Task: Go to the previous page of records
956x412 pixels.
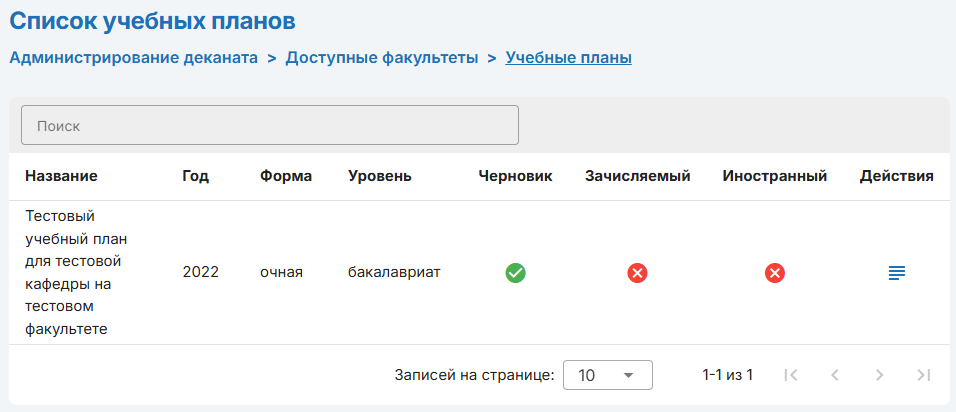Action: click(x=835, y=375)
